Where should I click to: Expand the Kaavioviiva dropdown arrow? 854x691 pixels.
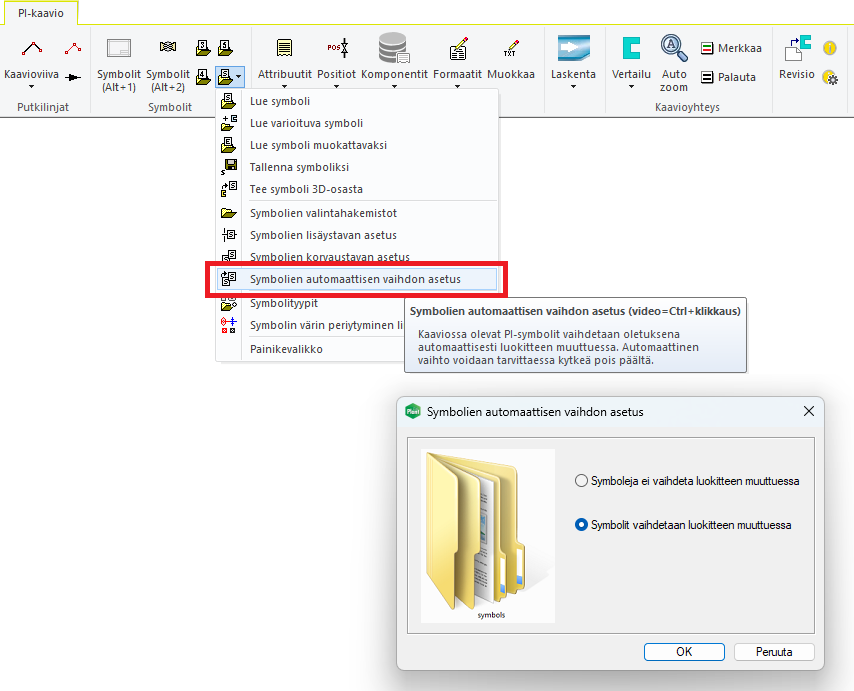(32, 87)
